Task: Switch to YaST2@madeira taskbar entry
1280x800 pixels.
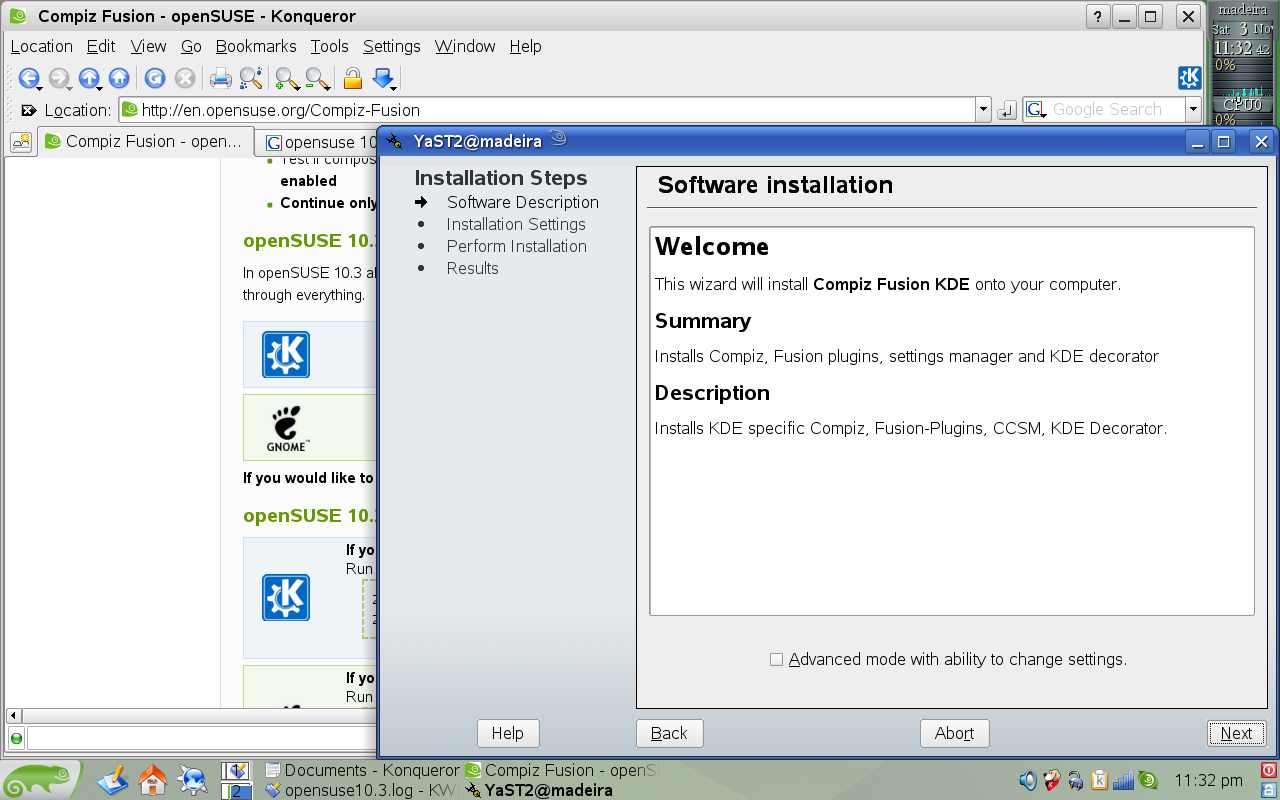Action: coord(563,790)
